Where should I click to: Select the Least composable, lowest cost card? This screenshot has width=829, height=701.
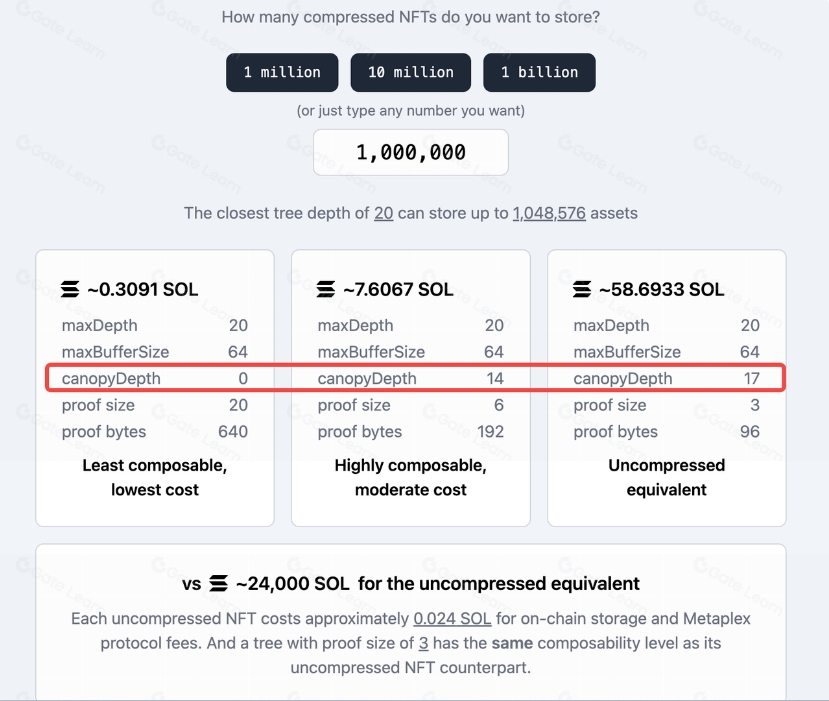pos(155,388)
